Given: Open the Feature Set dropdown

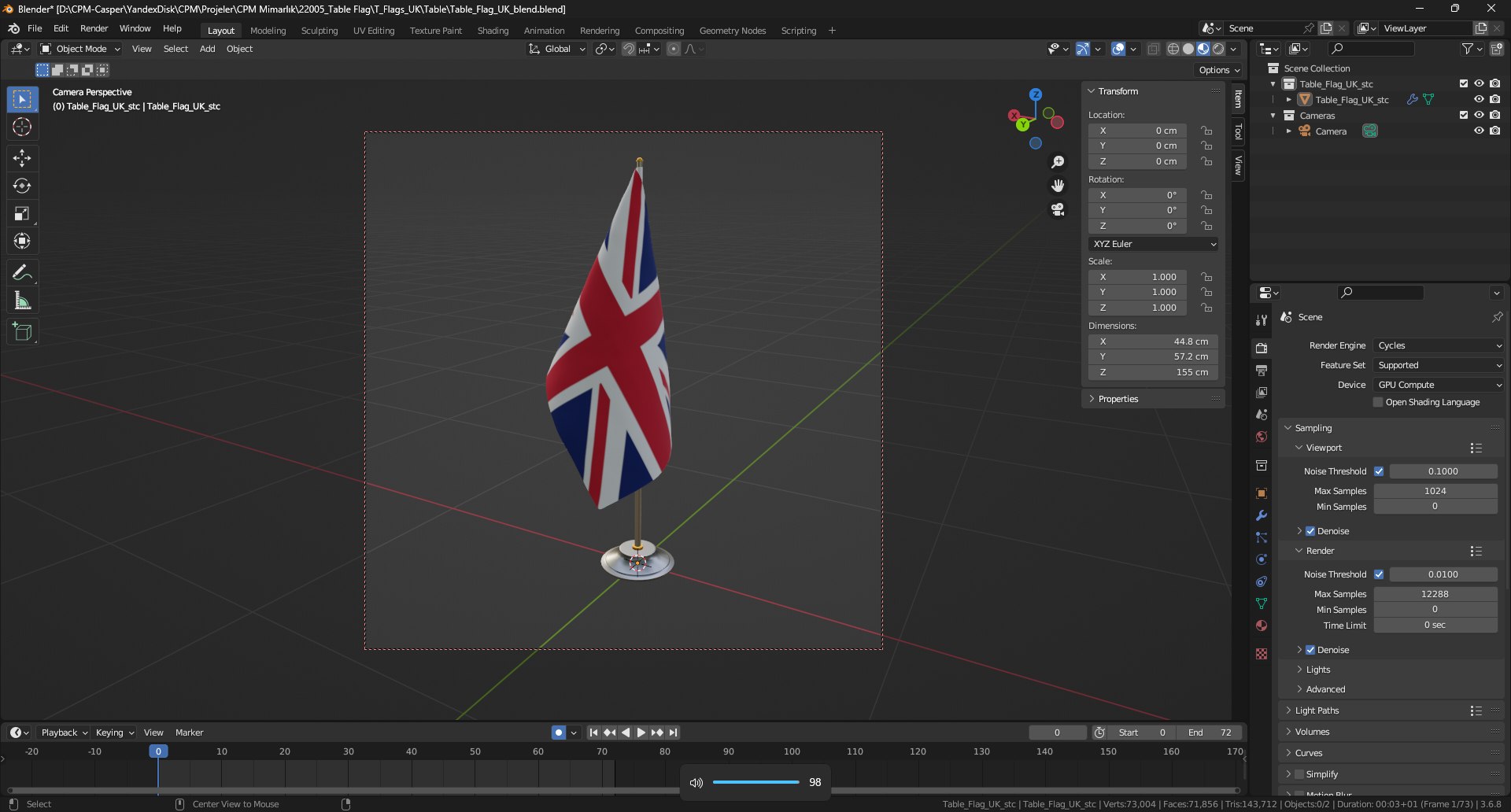Looking at the screenshot, I should (x=1439, y=365).
